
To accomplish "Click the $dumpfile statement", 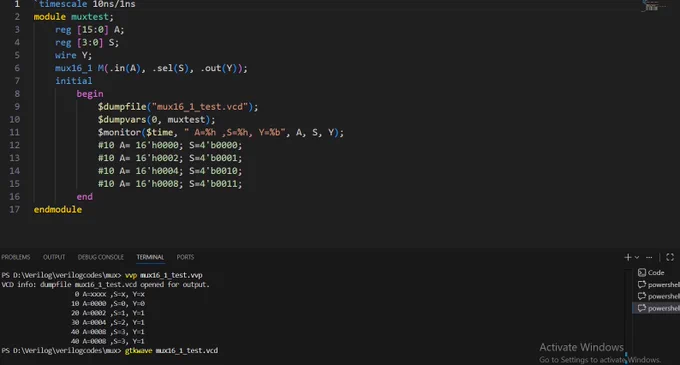I will click(178, 107).
